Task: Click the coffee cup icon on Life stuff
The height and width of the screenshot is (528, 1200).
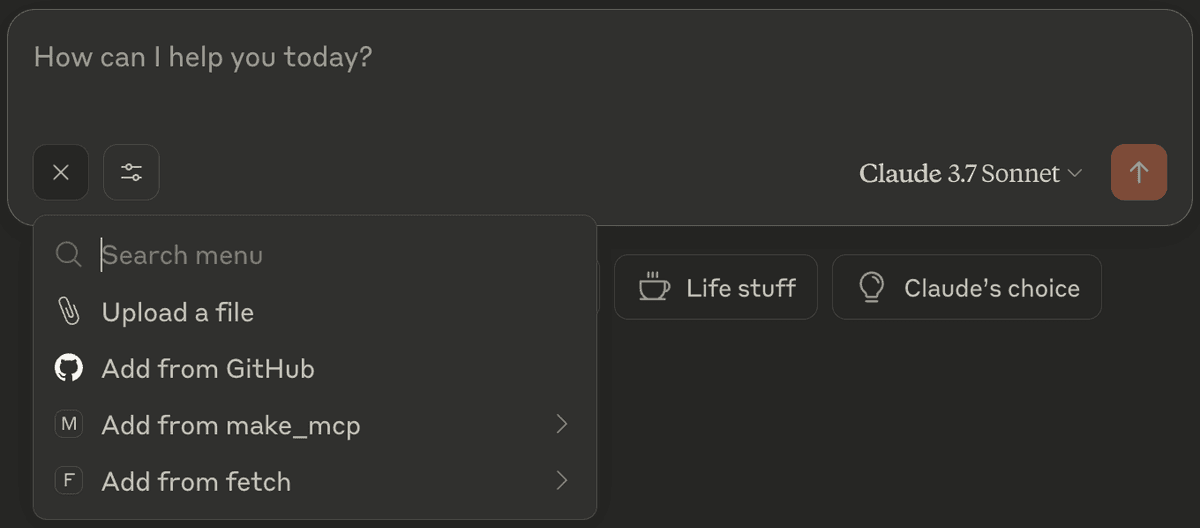Action: pos(654,287)
